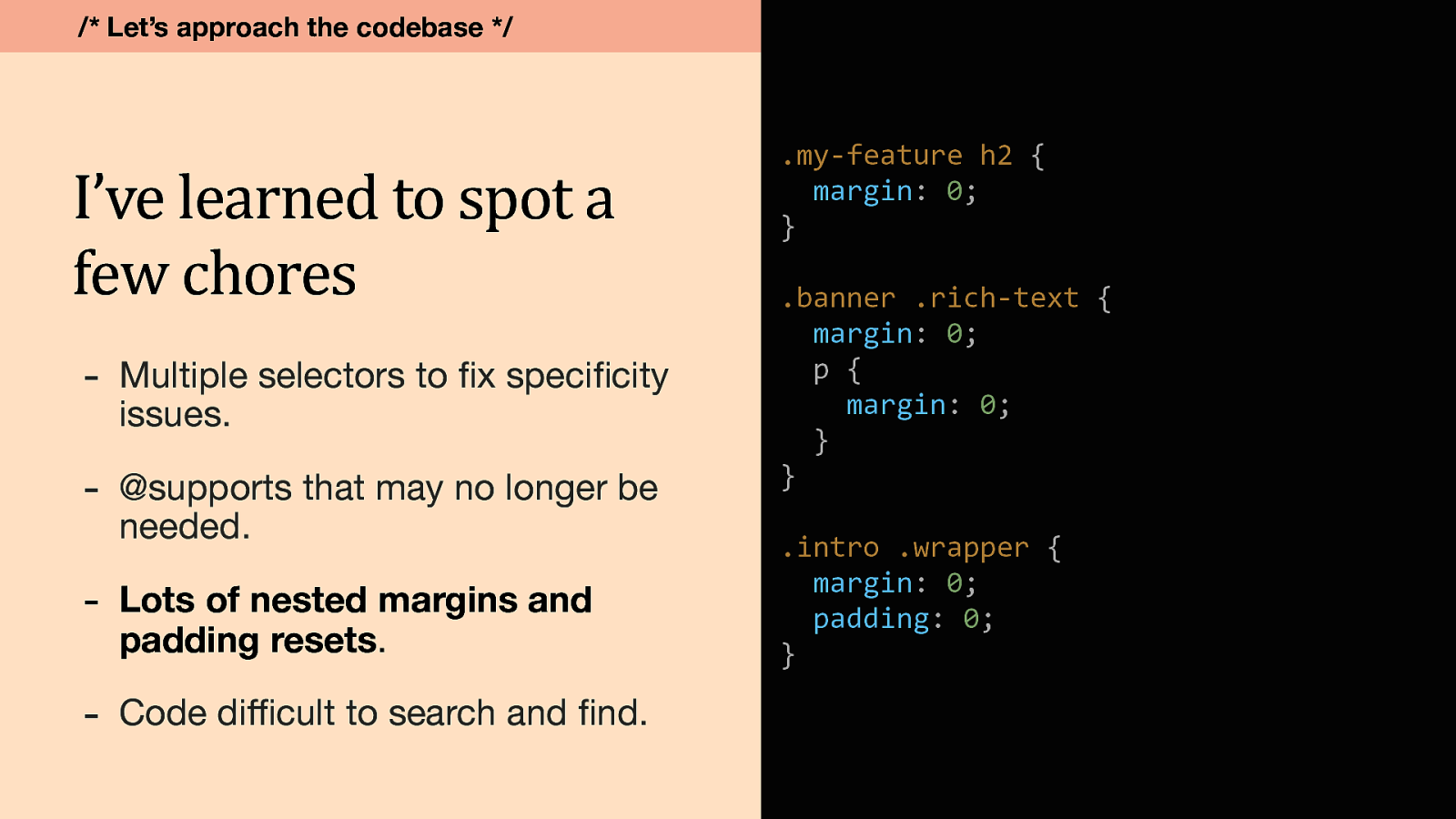Screen dimensions: 1456x819
Task: Click the 'padding: 0;' declaration
Action: 902,619
